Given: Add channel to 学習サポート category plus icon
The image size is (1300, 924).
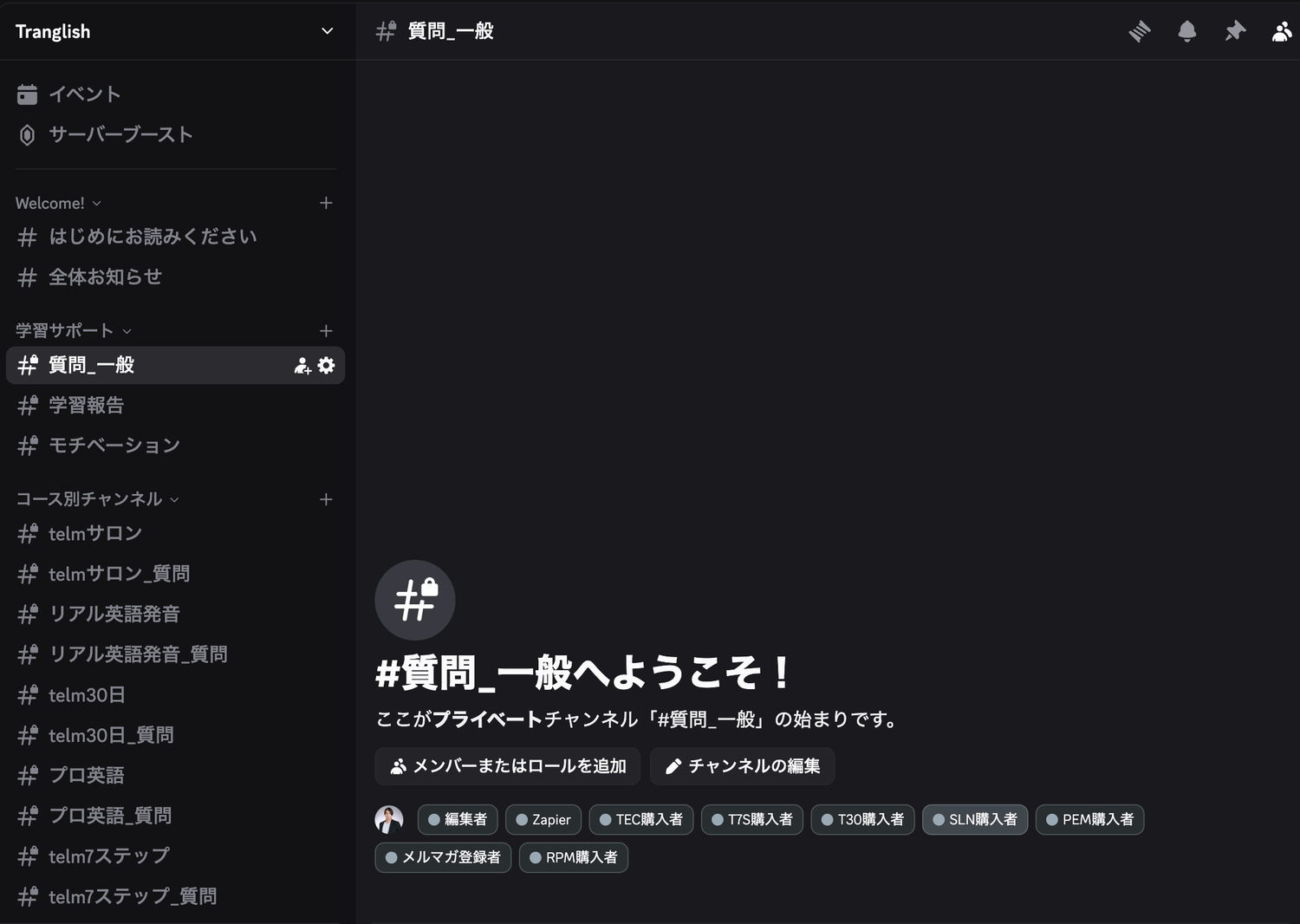Looking at the screenshot, I should pos(326,331).
